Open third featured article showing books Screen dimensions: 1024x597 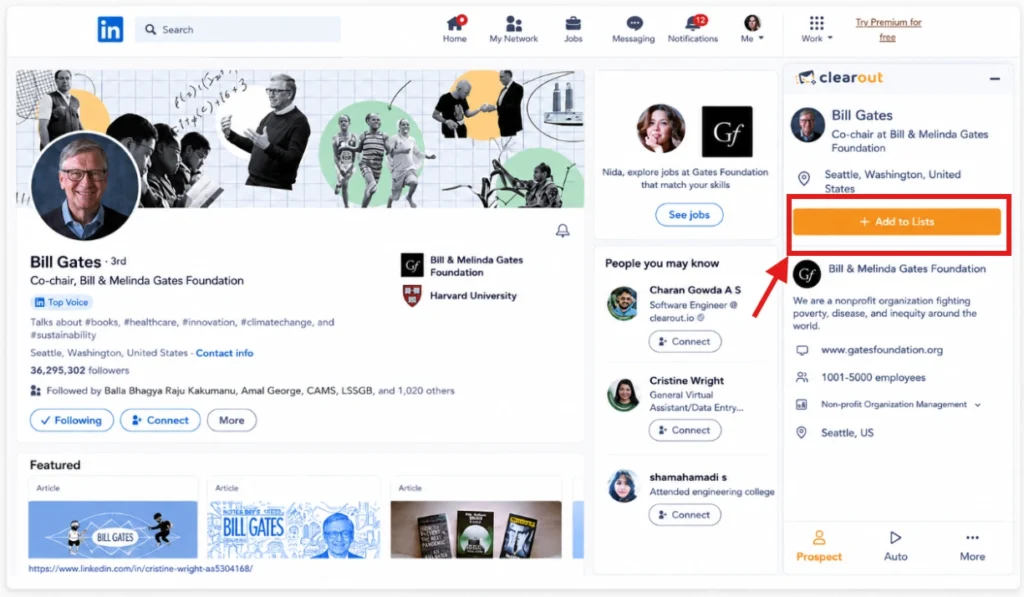476,530
